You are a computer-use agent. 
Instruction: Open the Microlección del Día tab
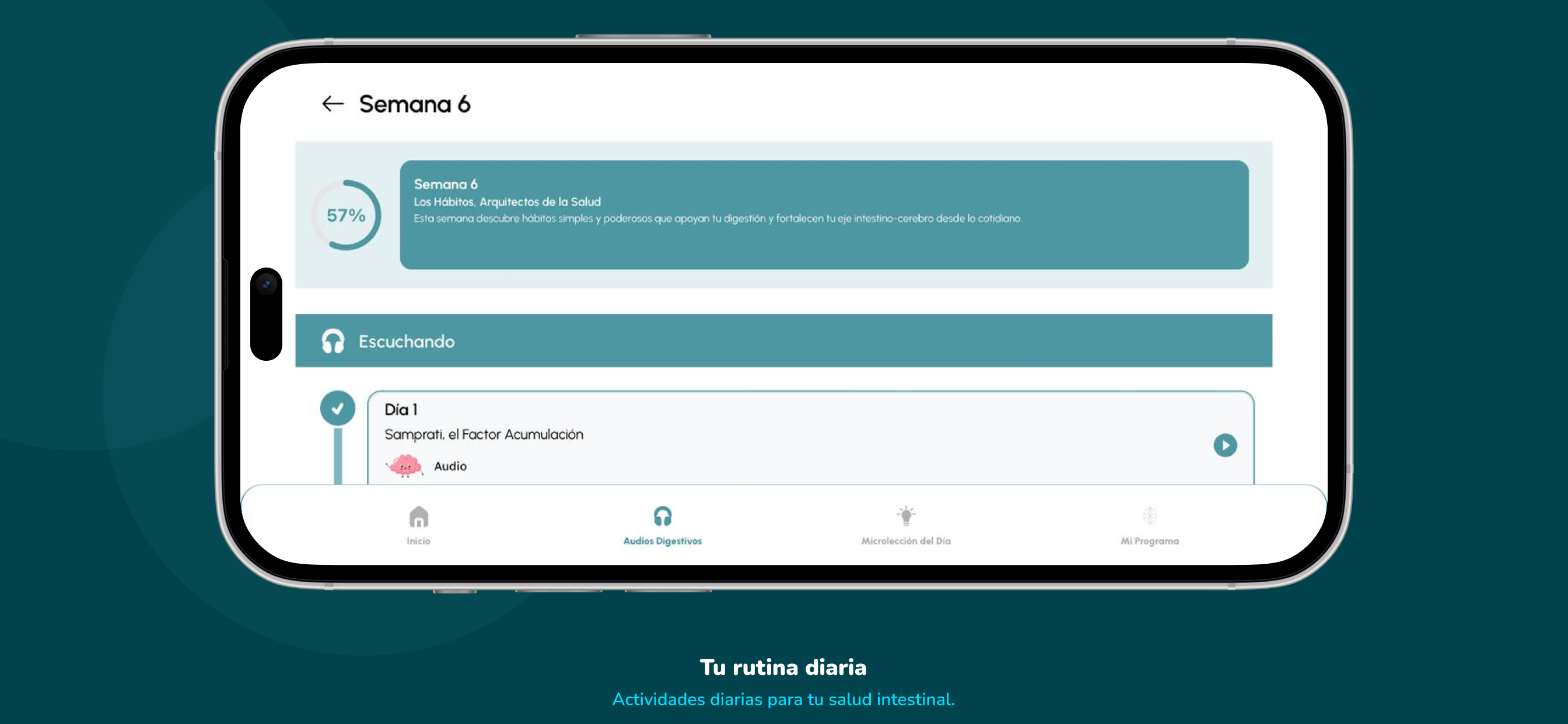tap(906, 526)
